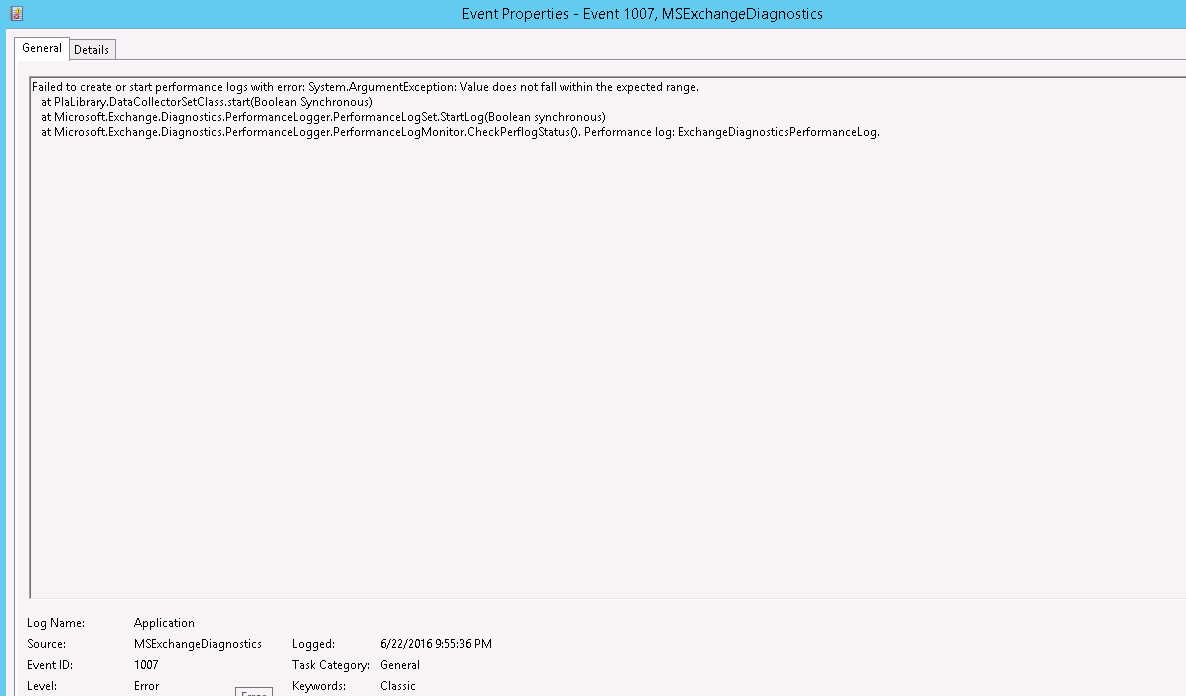
Task: Click the PerformanceLogSet.StartLog stack trace line
Action: tap(320, 117)
